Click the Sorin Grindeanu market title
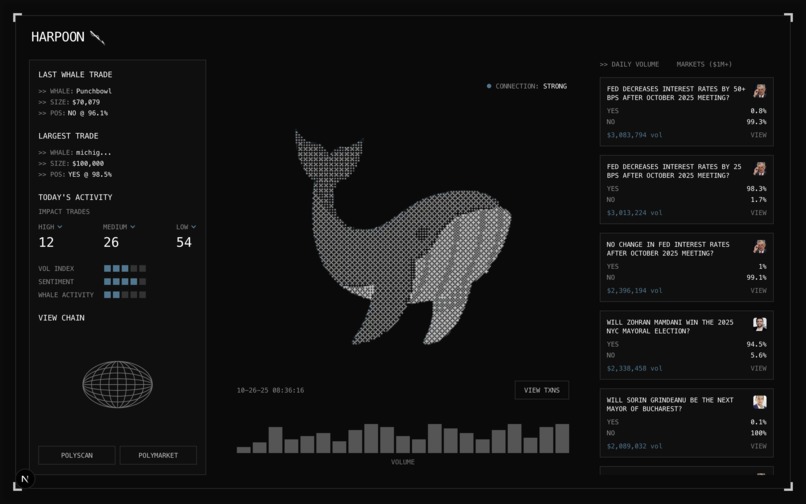This screenshot has width=806, height=504. click(x=670, y=404)
